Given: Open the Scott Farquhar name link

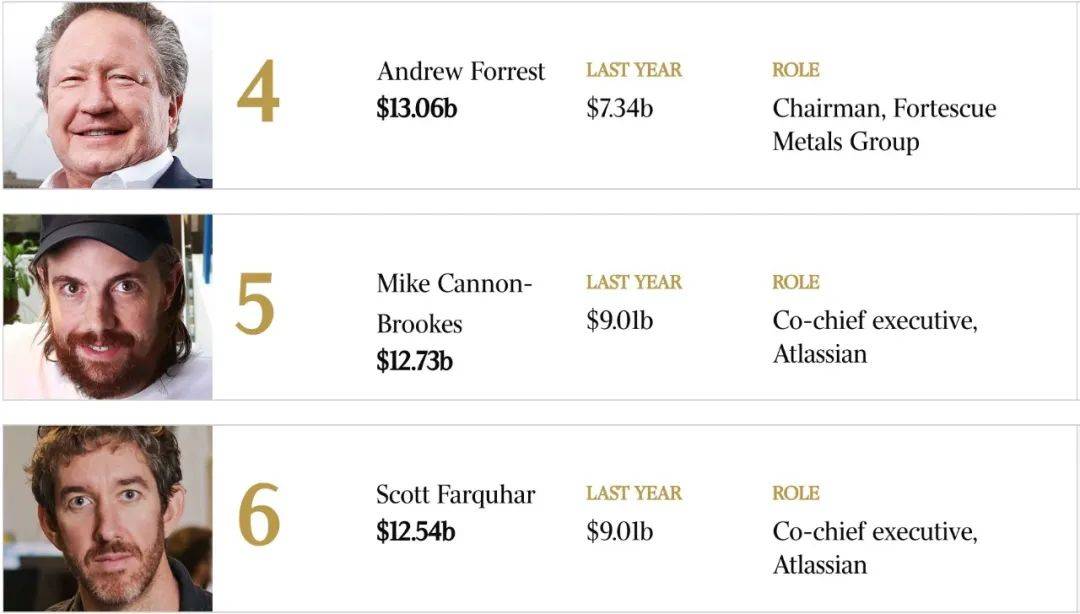Looking at the screenshot, I should 455,495.
